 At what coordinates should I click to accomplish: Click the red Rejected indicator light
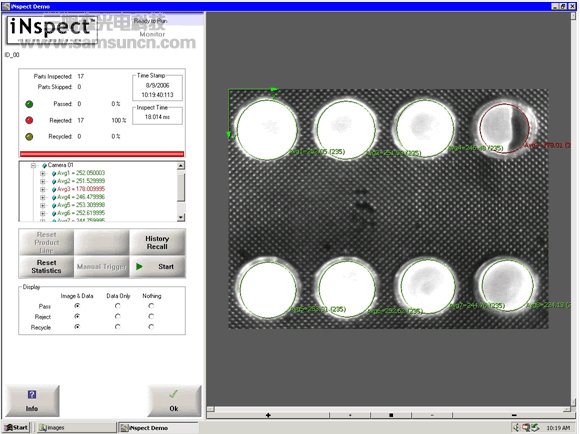[29, 120]
